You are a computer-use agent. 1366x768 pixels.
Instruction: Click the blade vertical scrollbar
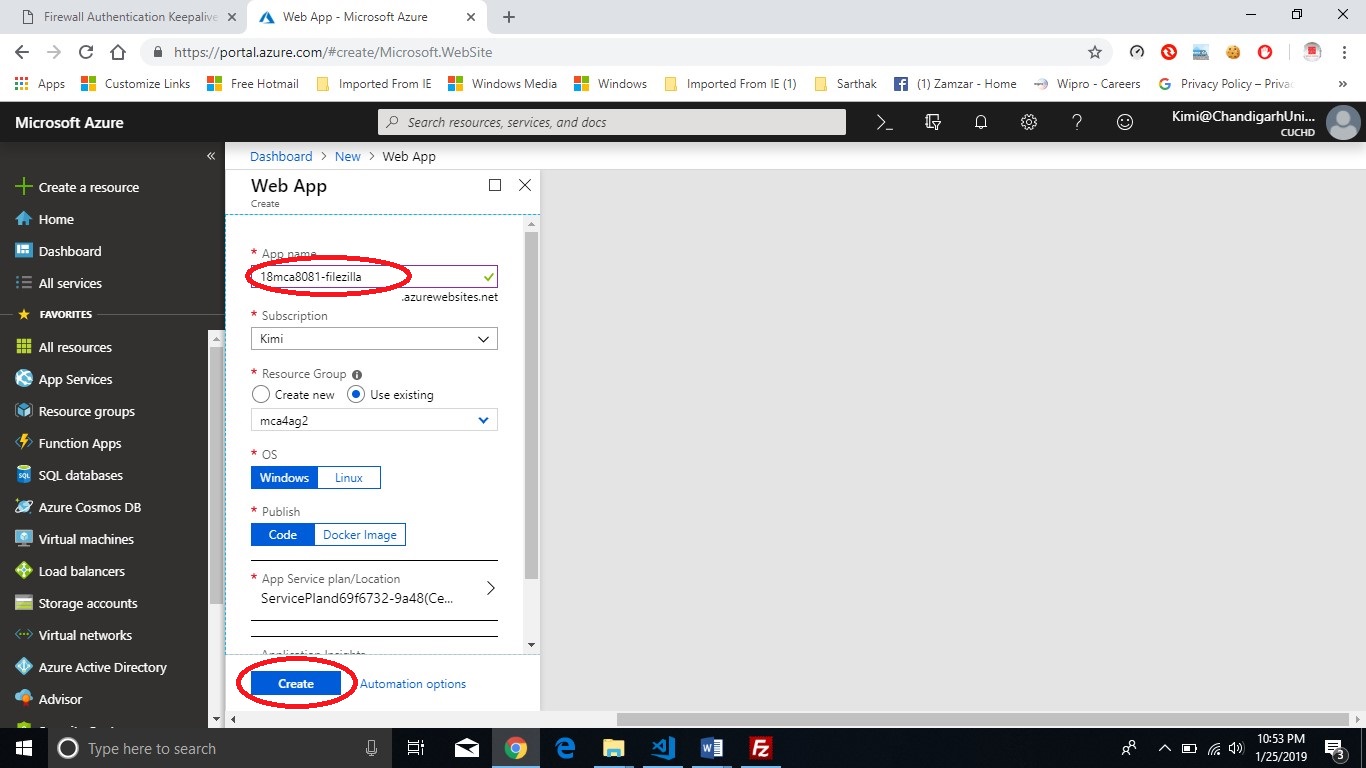pos(532,405)
